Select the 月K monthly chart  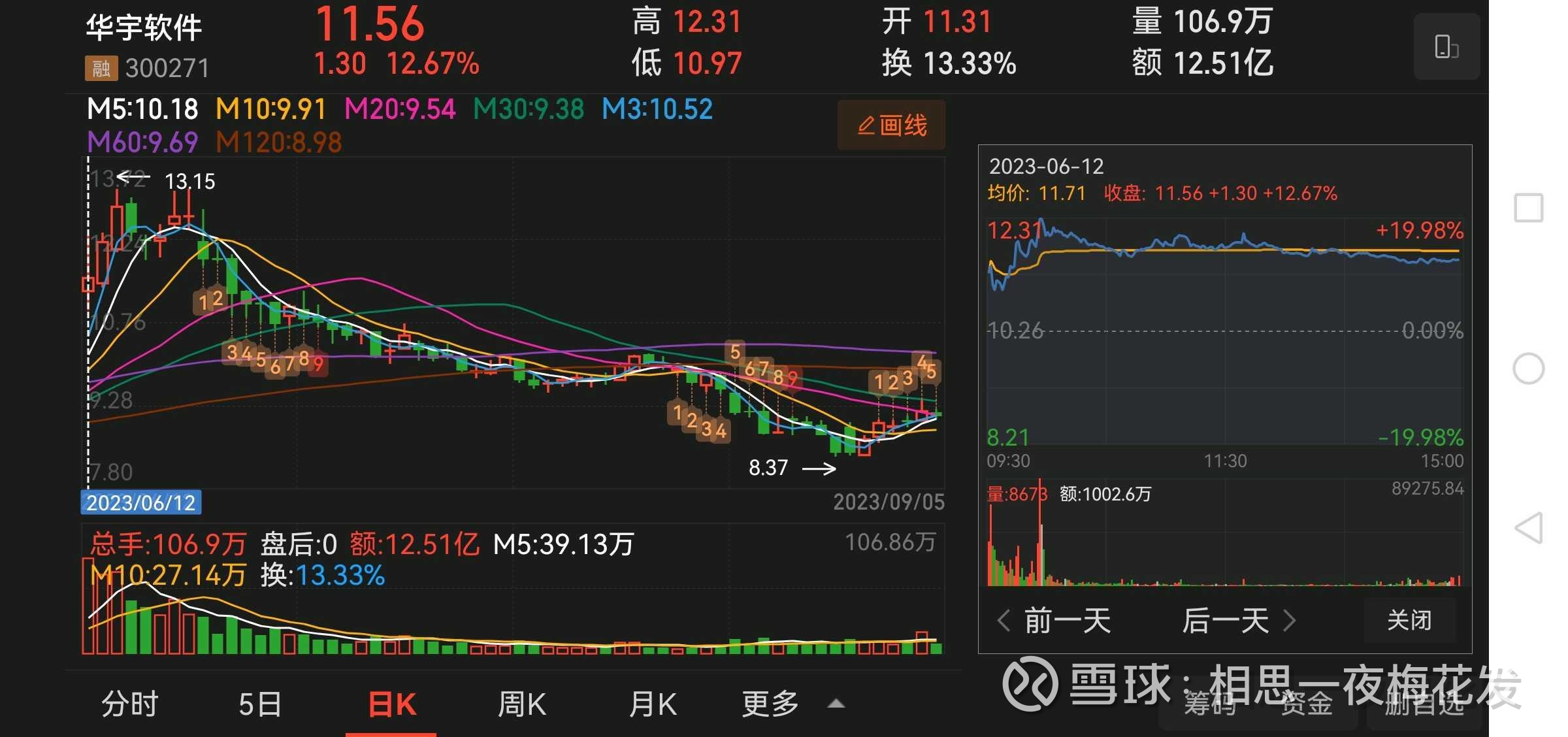pos(652,704)
